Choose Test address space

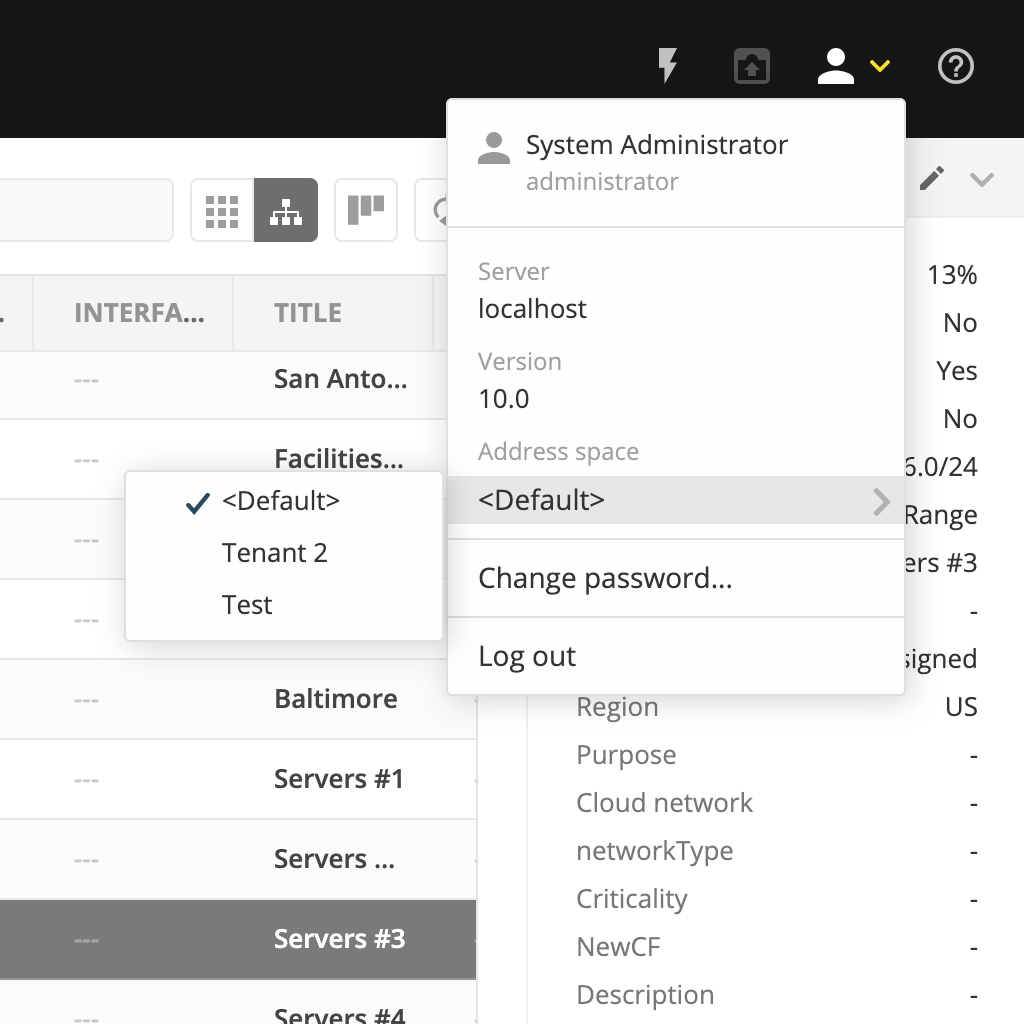pos(248,605)
